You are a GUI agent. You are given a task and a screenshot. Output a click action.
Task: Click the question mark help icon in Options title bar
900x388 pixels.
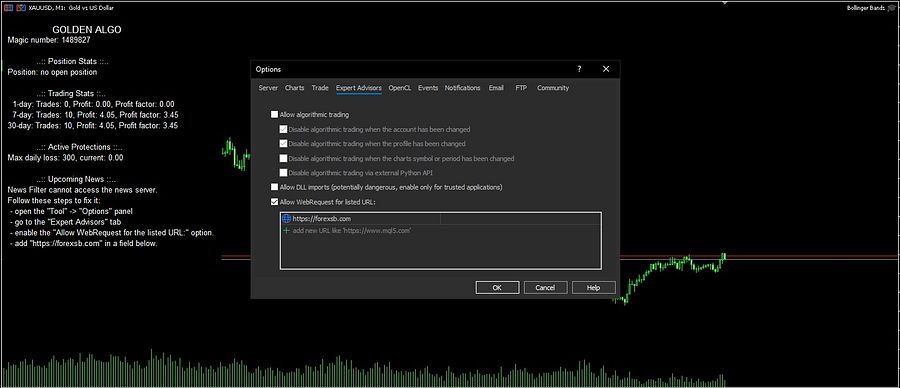(579, 69)
